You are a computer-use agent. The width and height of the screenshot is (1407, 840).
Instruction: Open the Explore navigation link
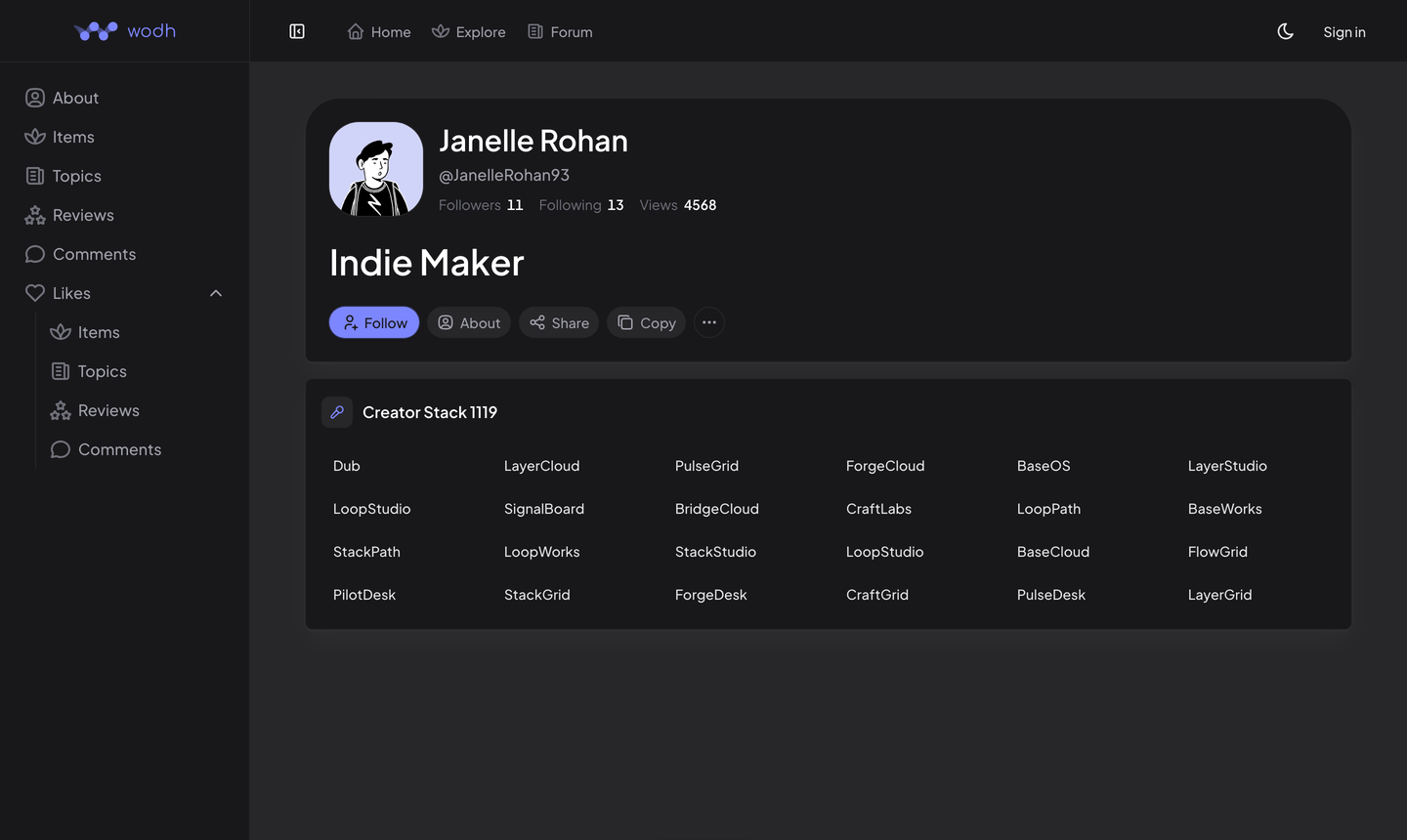469,31
